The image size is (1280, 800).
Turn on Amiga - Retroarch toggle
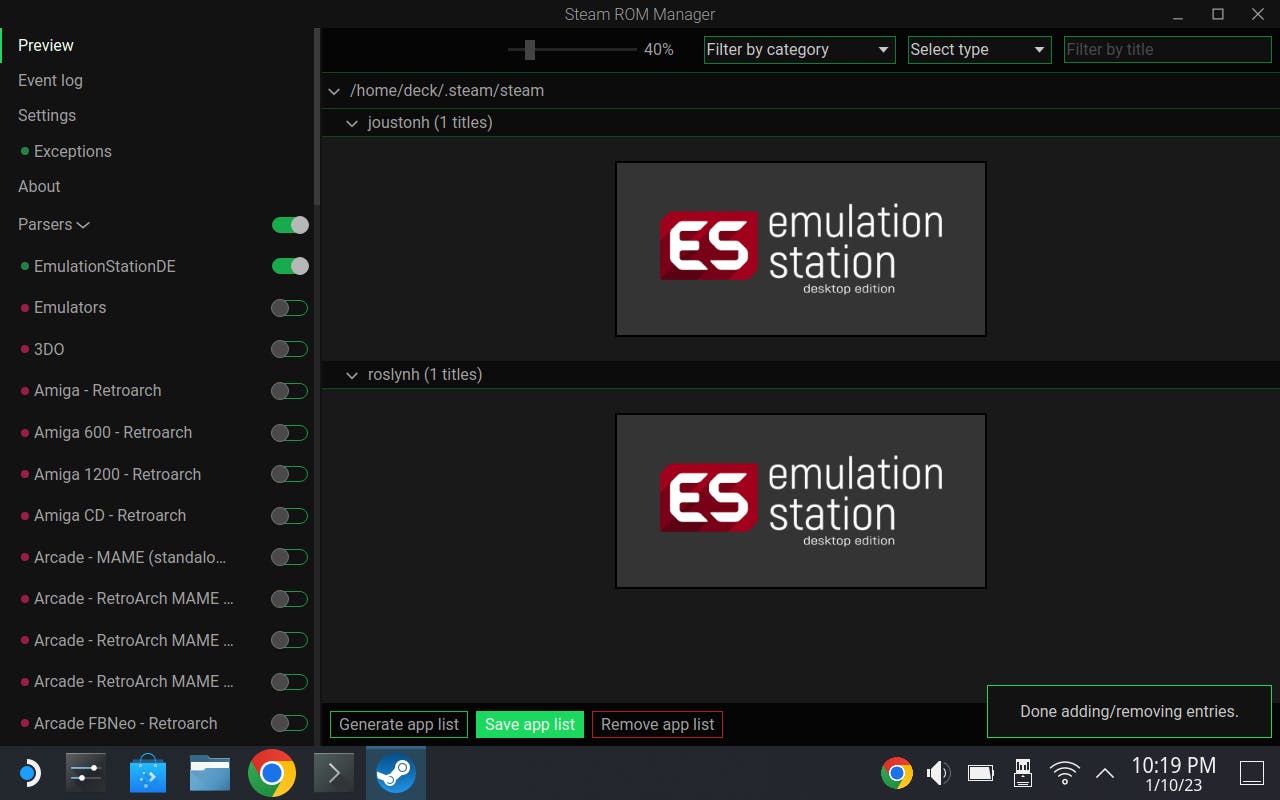290,391
